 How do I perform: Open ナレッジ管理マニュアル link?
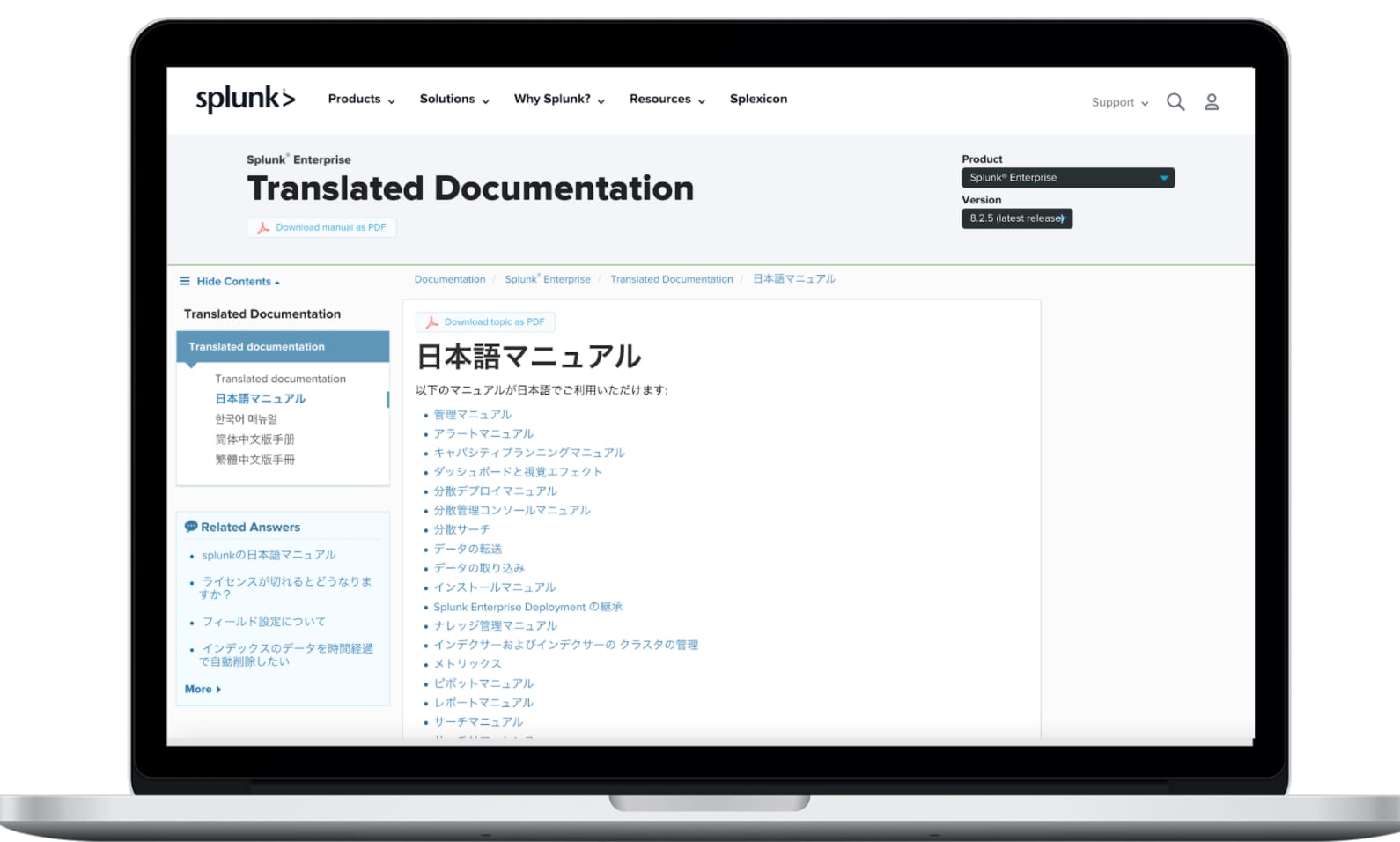click(495, 626)
